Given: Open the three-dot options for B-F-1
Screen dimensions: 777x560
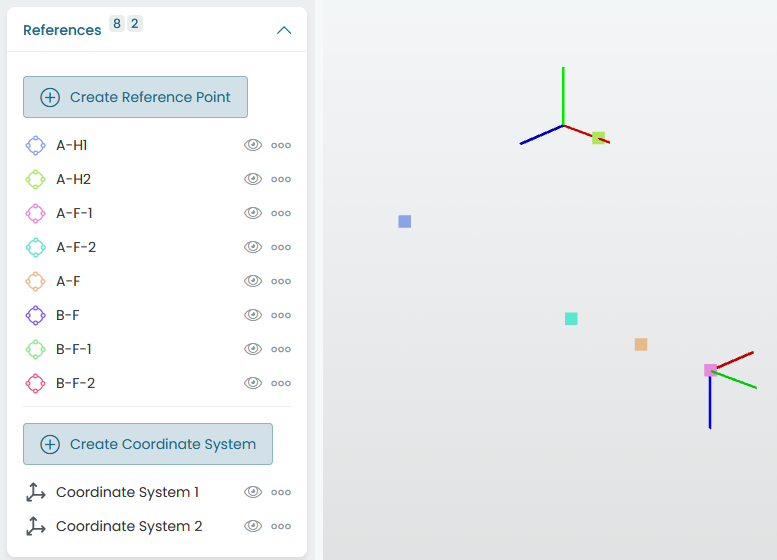Looking at the screenshot, I should point(281,349).
